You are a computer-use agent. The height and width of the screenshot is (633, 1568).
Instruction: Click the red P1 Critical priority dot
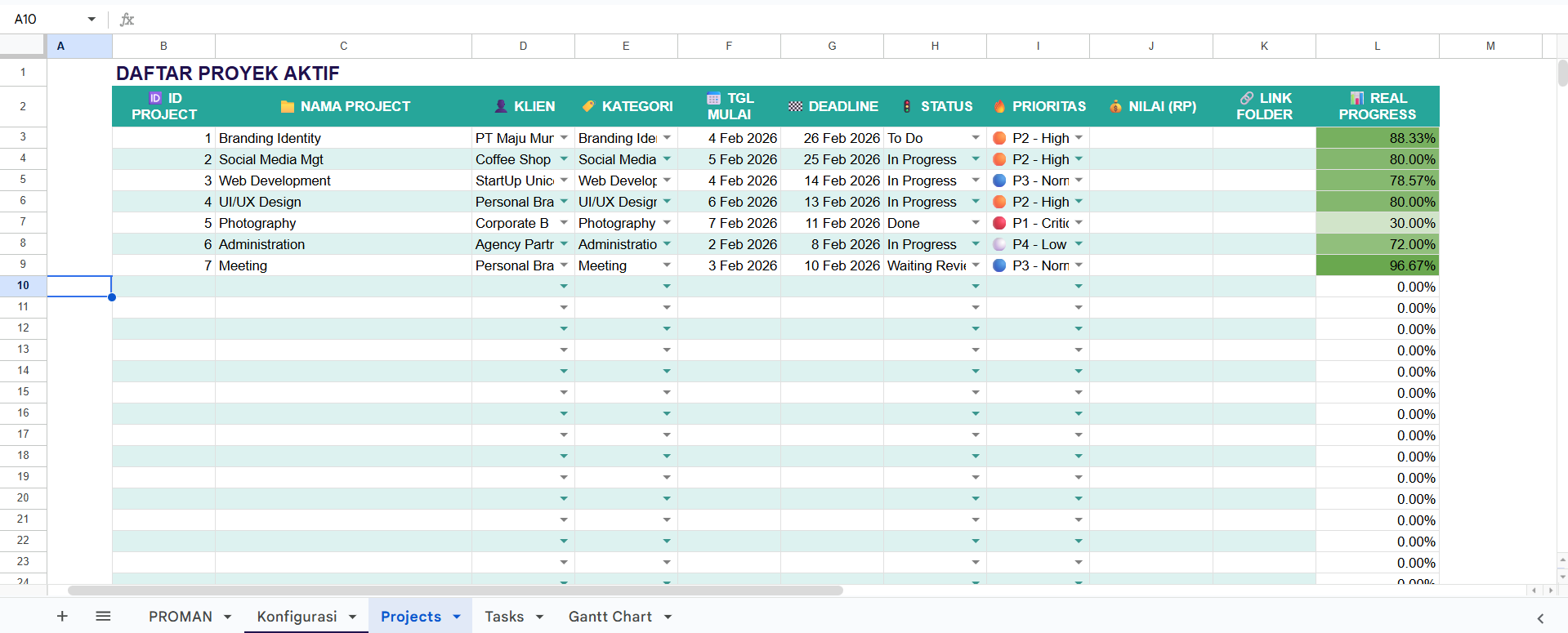tap(999, 223)
